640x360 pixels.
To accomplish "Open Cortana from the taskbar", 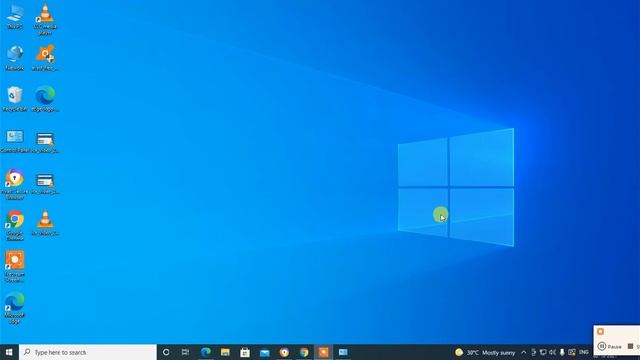I will tap(166, 352).
